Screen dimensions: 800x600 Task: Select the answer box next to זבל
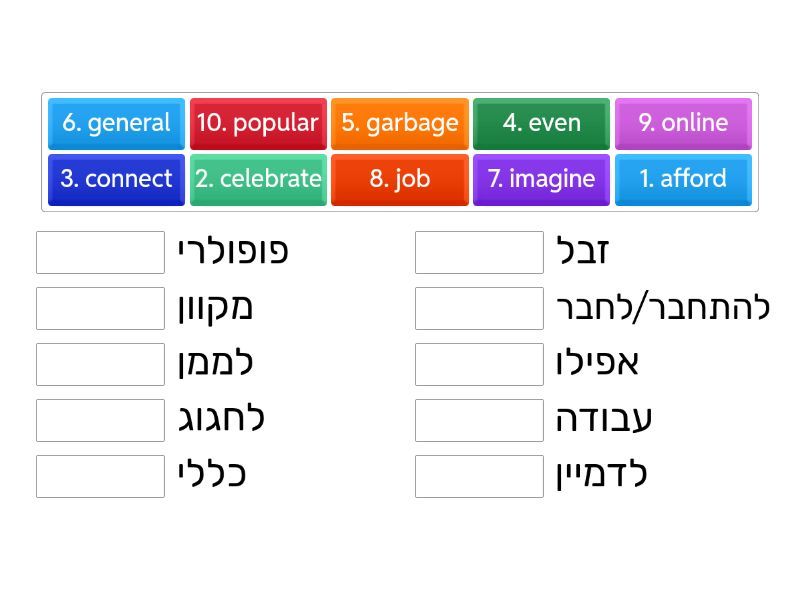click(x=479, y=252)
